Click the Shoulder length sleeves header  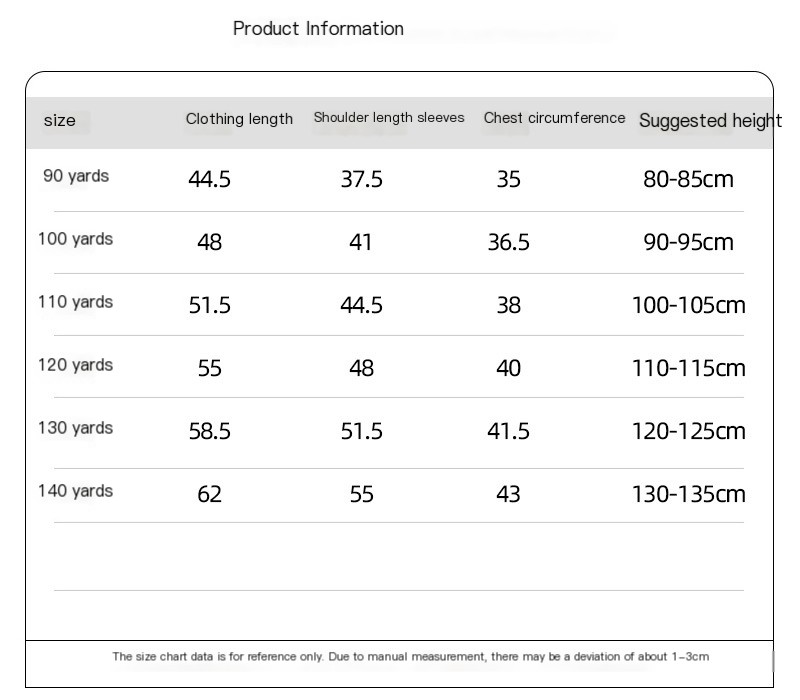click(389, 118)
